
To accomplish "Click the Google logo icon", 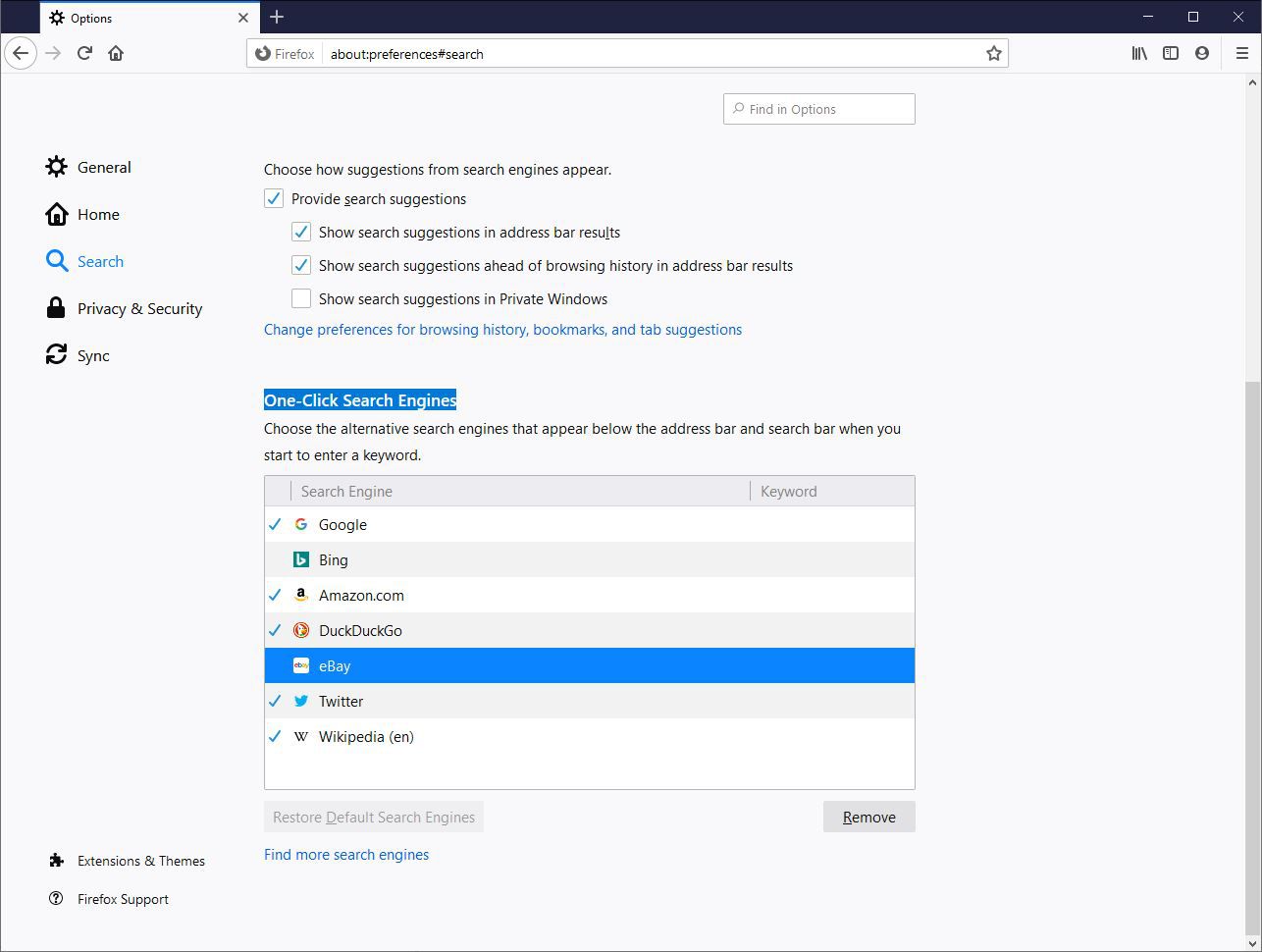I will pyautogui.click(x=301, y=524).
